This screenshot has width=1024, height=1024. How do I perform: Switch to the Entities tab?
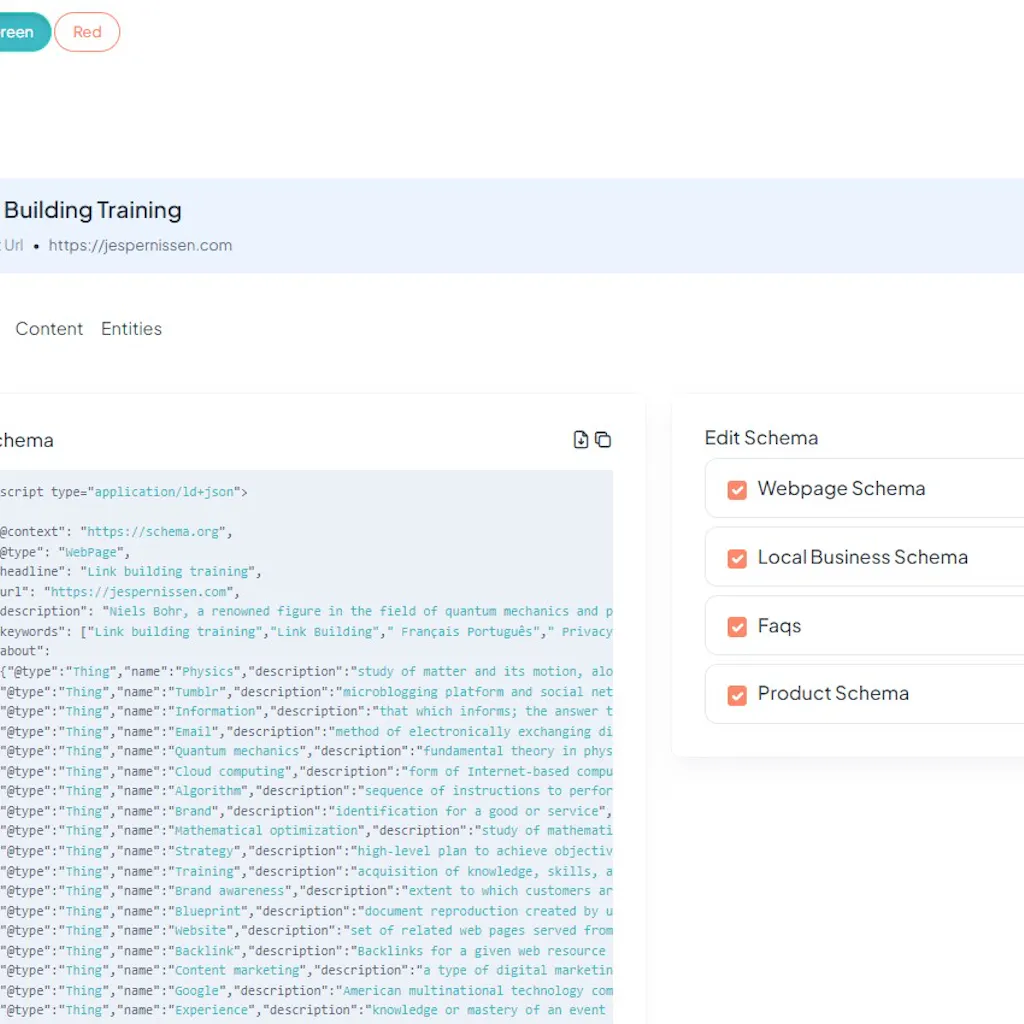(x=131, y=328)
